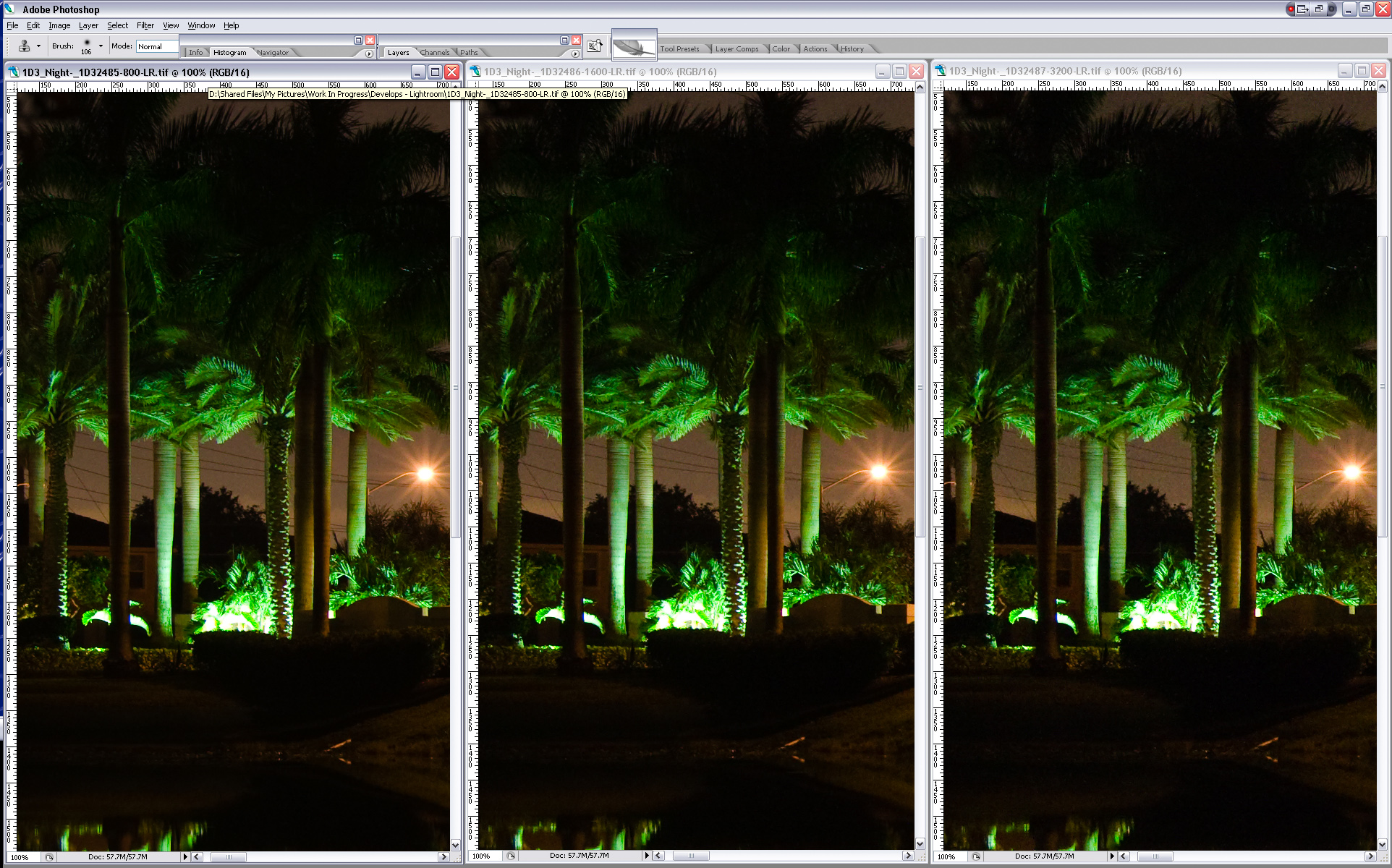The width and height of the screenshot is (1392, 868).
Task: Click the Version Cue status icon in 3200-LR window
Action: coord(976,856)
